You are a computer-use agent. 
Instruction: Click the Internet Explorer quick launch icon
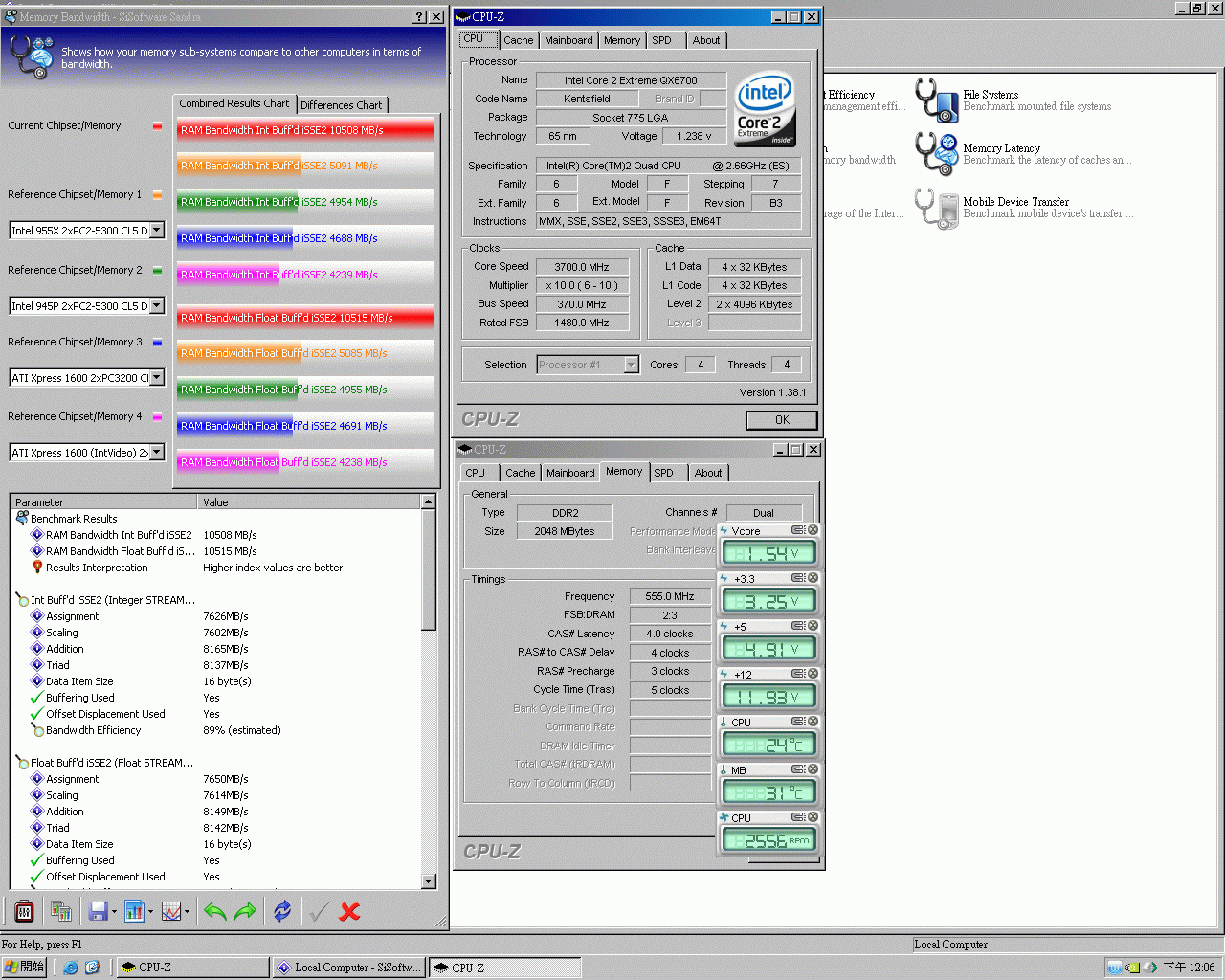pos(71,968)
